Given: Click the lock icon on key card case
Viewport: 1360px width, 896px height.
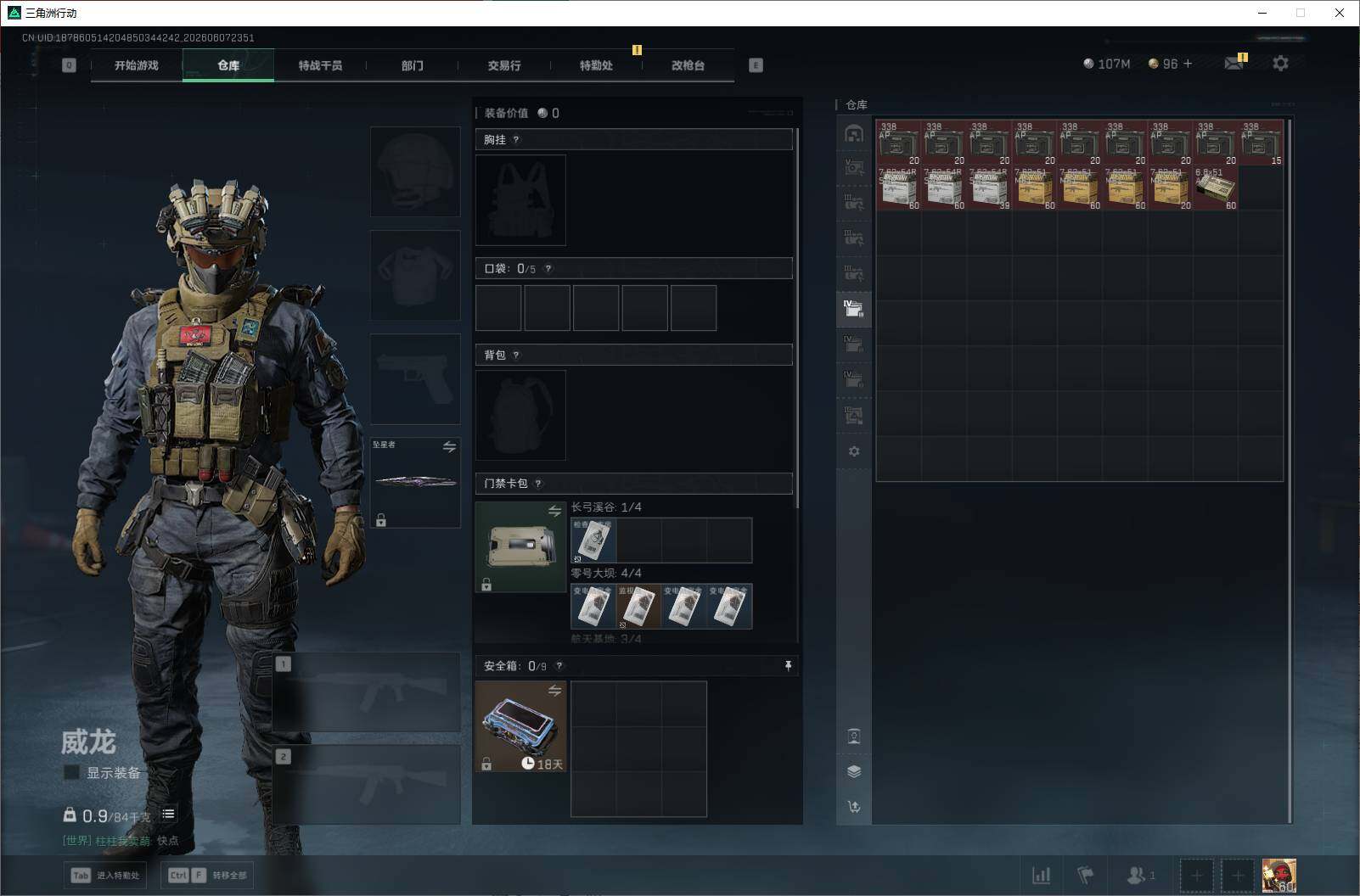Looking at the screenshot, I should (x=486, y=585).
